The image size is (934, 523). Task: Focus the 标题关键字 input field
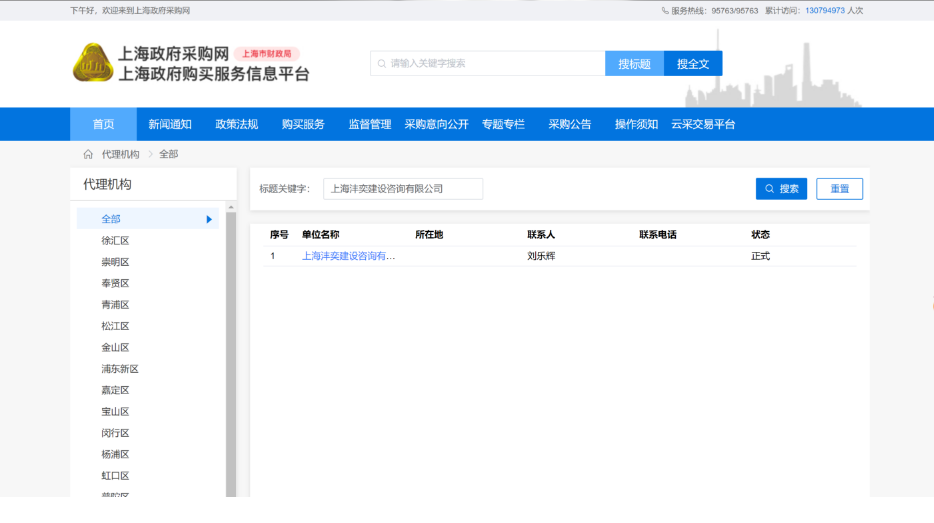click(403, 189)
